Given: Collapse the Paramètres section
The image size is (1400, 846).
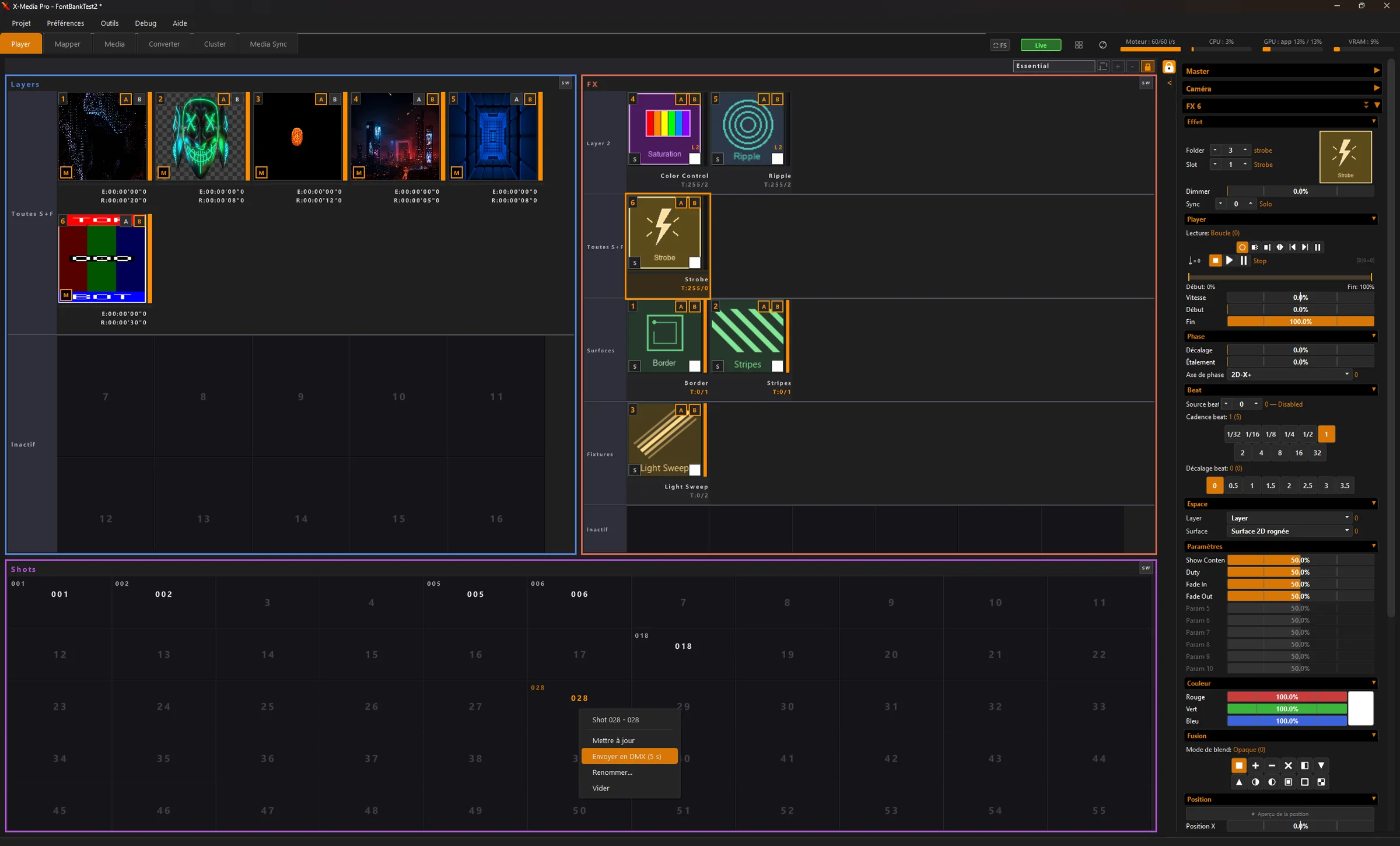Looking at the screenshot, I should click(1282, 547).
